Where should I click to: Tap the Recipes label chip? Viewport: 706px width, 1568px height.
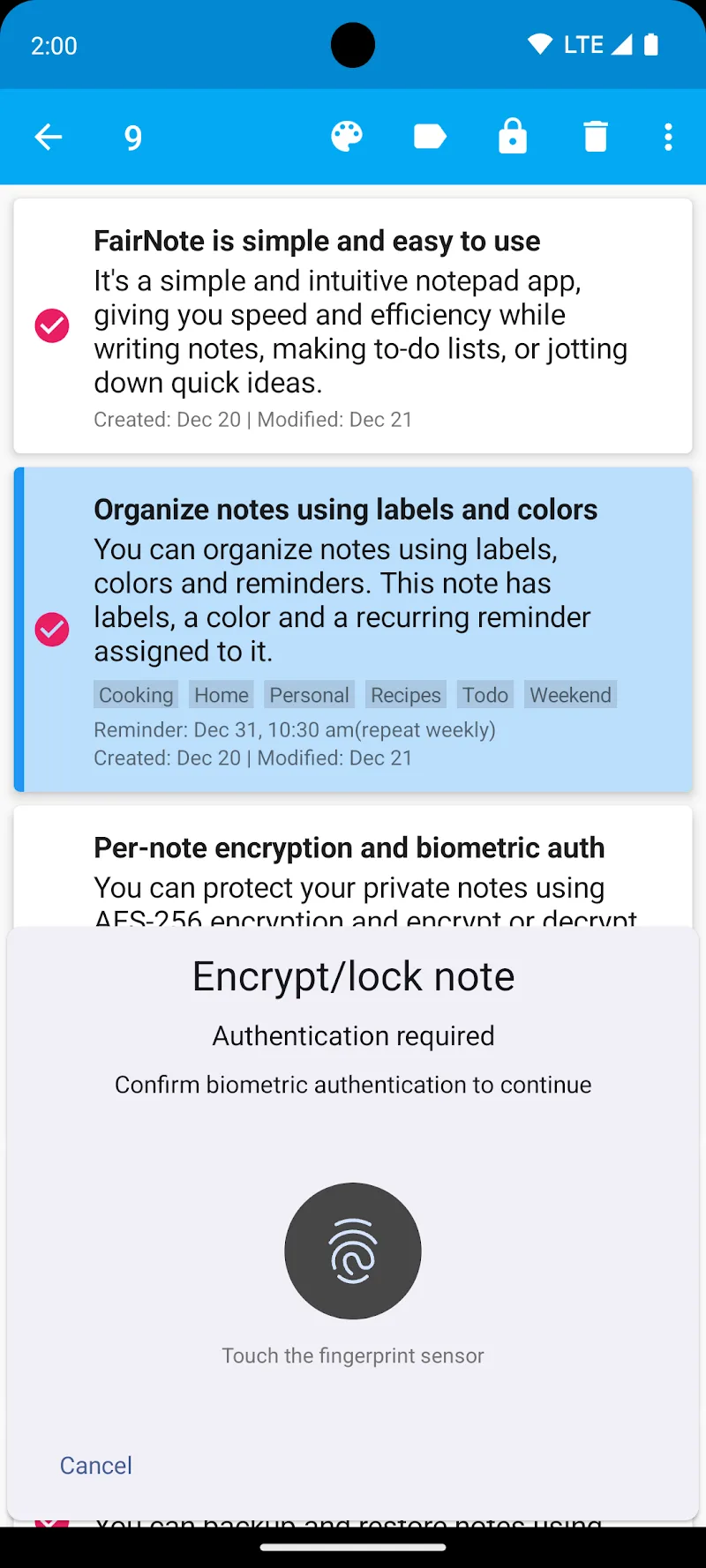coord(405,694)
